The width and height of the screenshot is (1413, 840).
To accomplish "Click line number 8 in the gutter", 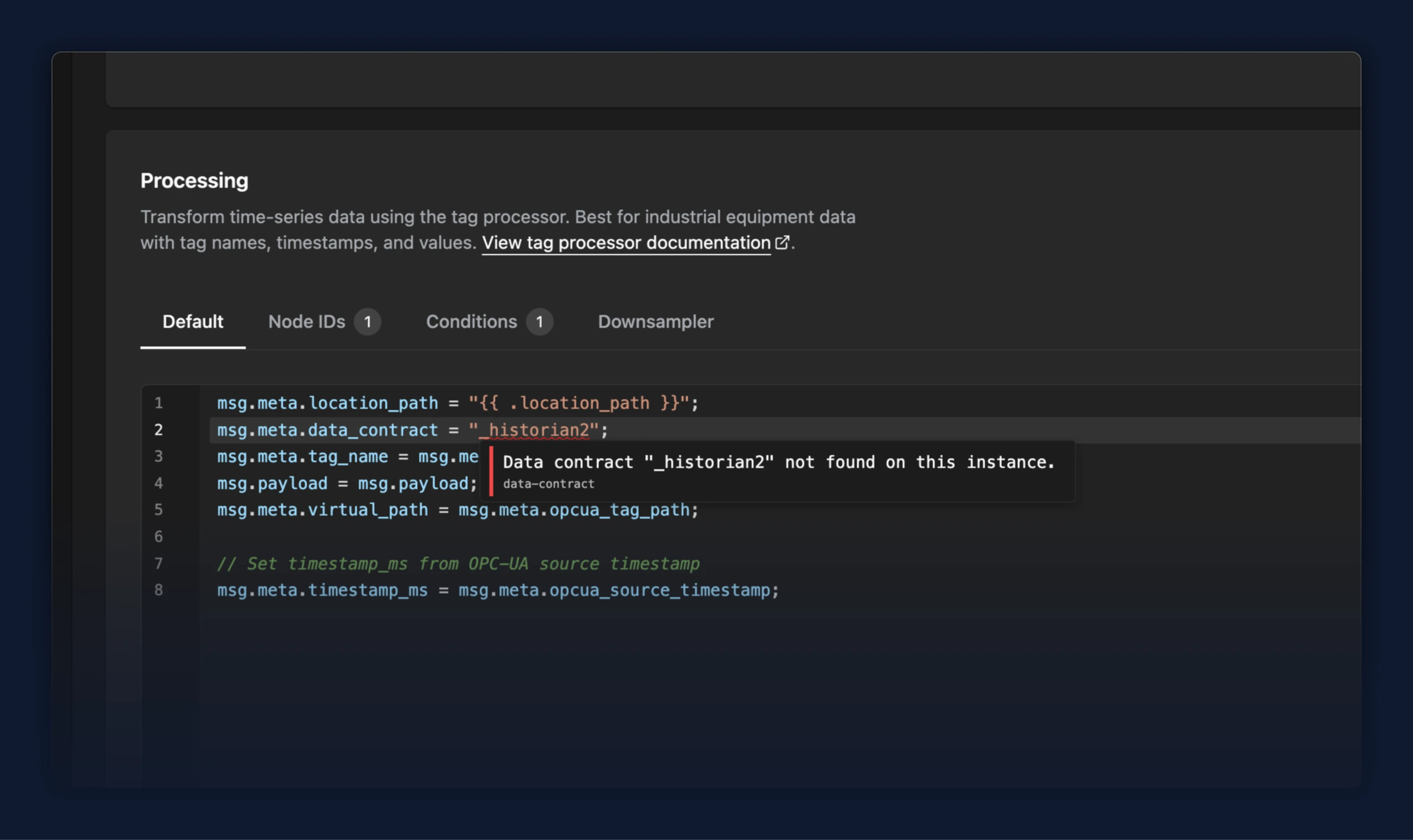I will pos(158,591).
